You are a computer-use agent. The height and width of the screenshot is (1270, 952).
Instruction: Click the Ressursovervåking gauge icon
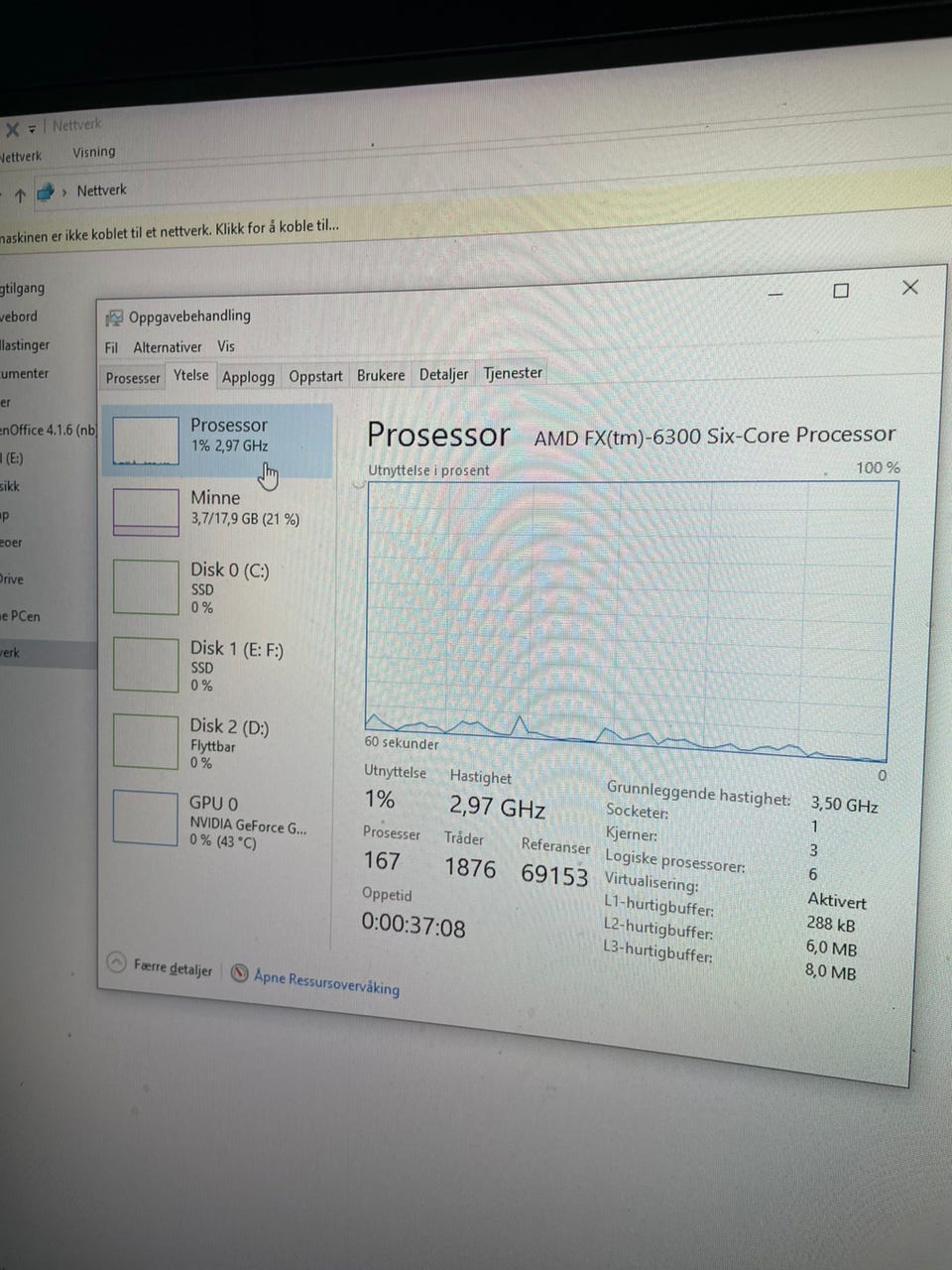[x=239, y=973]
